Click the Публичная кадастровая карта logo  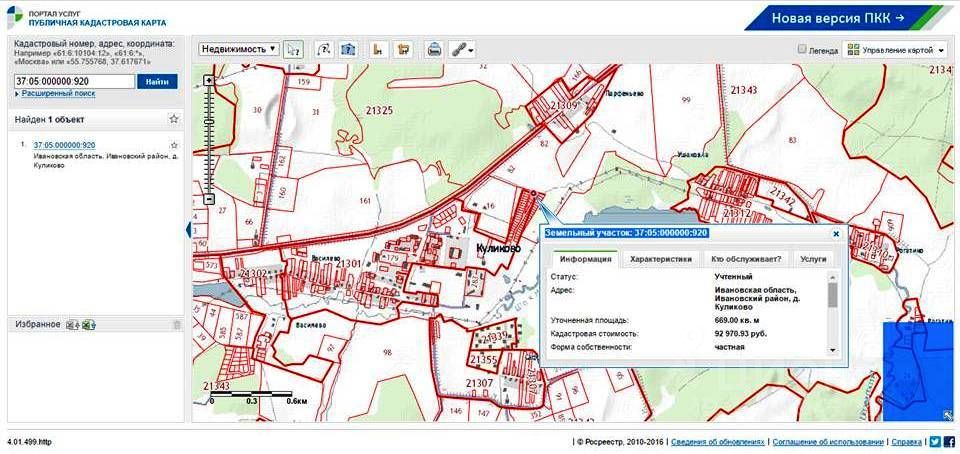[x=87, y=18]
